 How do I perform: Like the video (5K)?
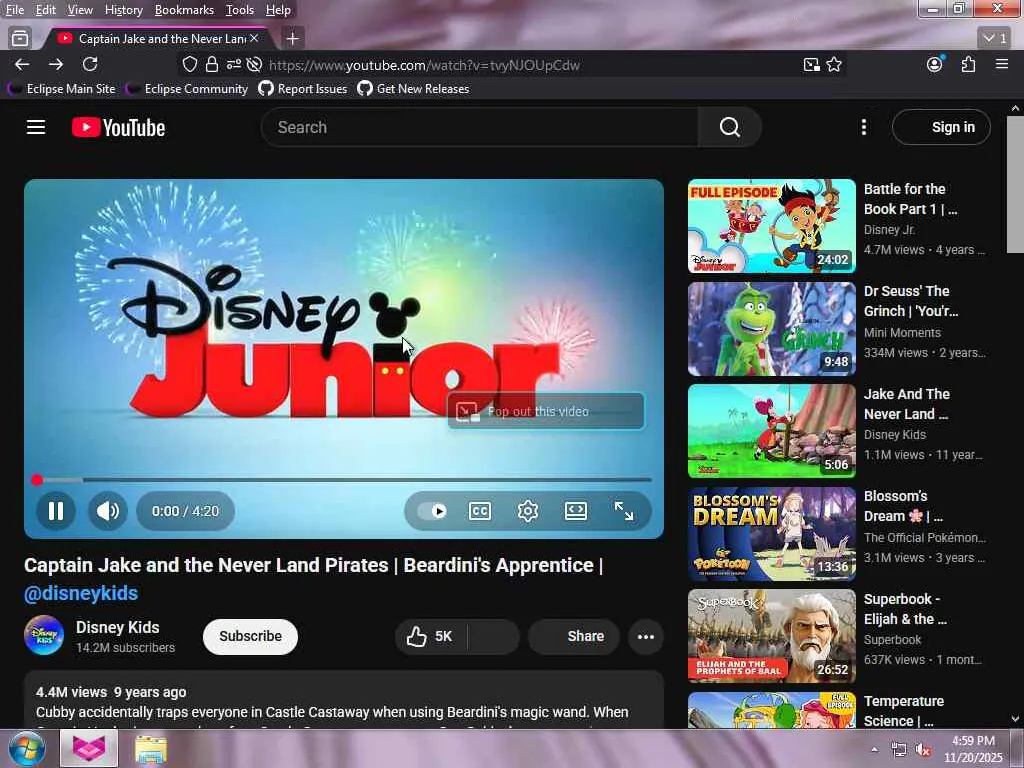pyautogui.click(x=430, y=636)
